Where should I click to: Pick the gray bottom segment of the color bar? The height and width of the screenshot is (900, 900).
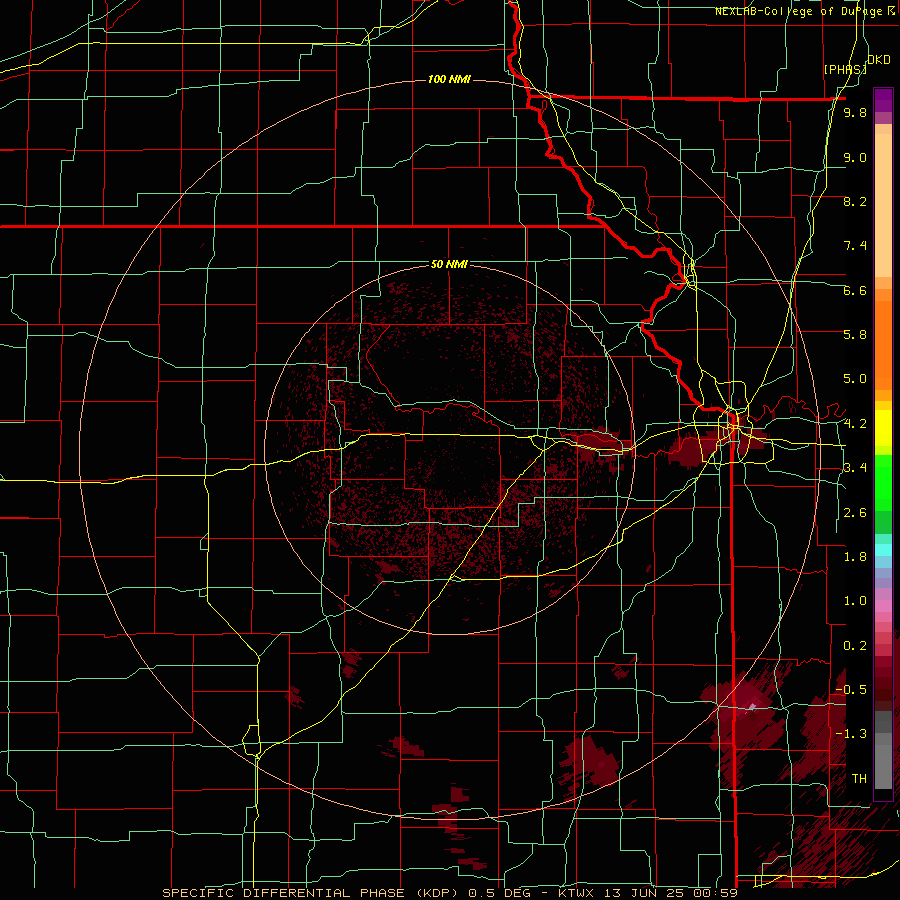(x=883, y=761)
